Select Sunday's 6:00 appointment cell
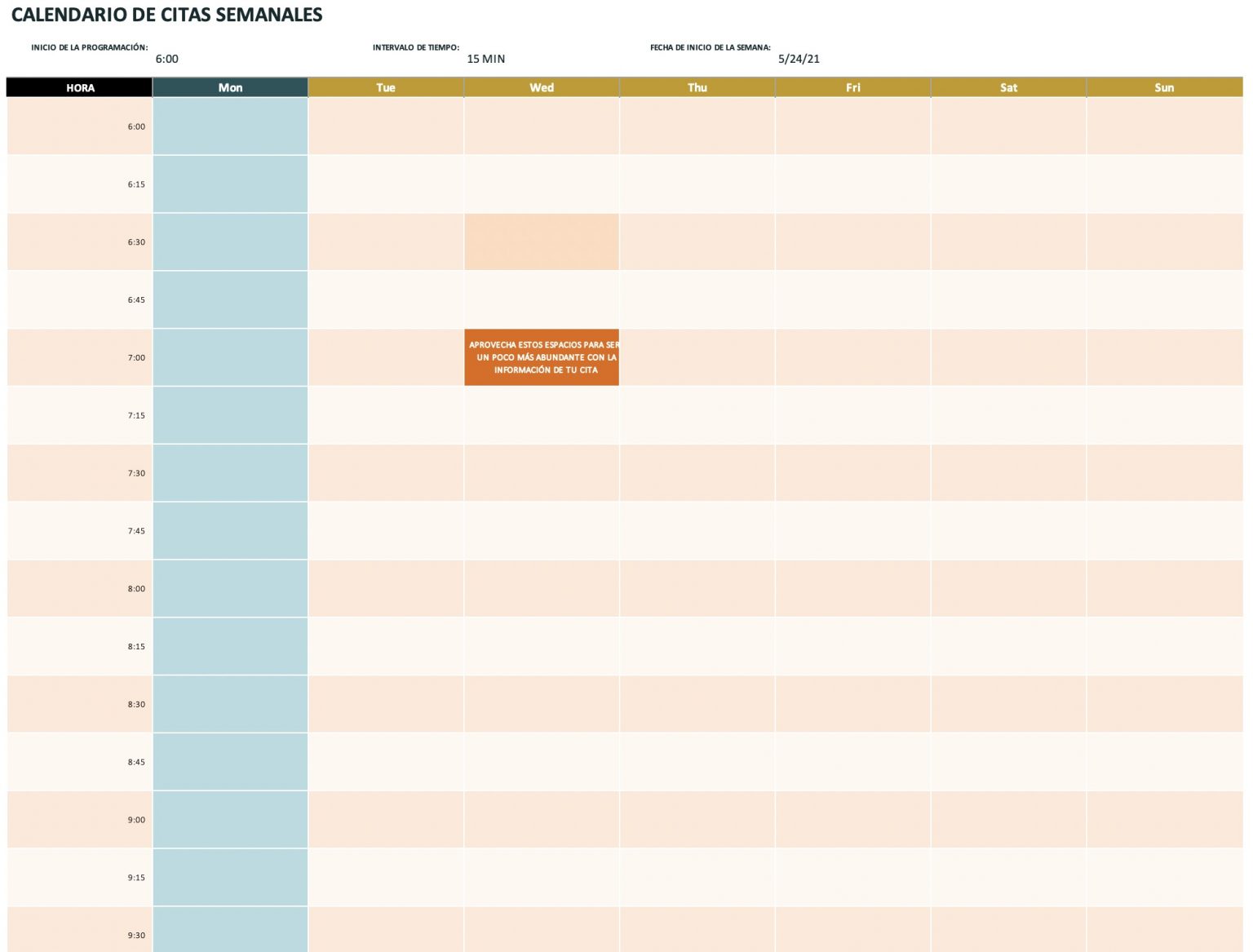 [1163, 126]
